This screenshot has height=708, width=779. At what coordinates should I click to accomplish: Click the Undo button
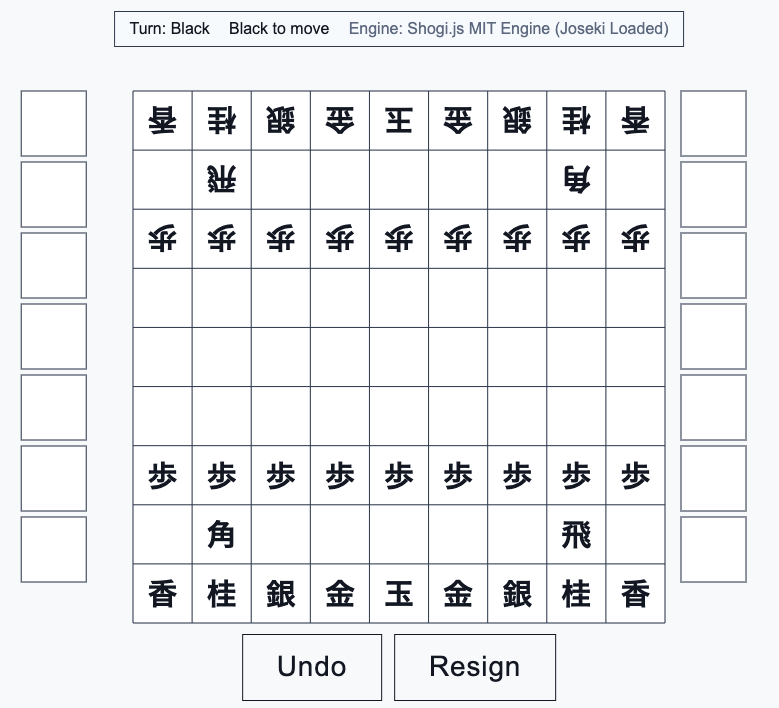[312, 667]
